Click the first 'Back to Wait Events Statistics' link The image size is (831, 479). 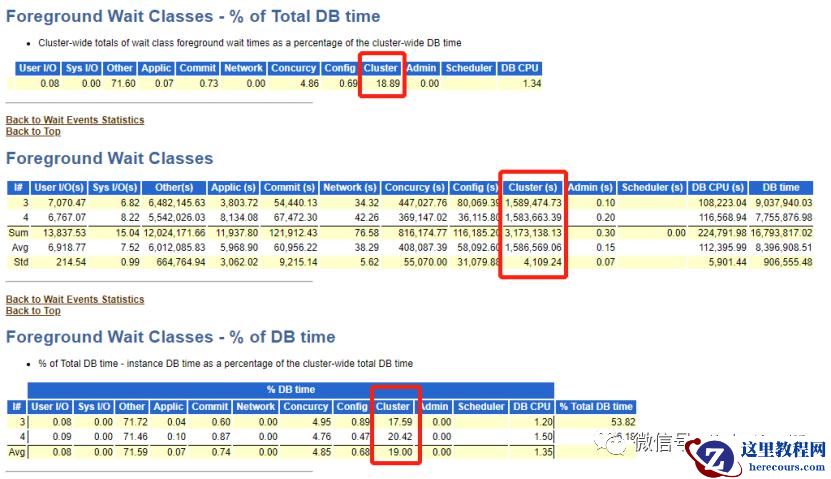[x=75, y=120]
